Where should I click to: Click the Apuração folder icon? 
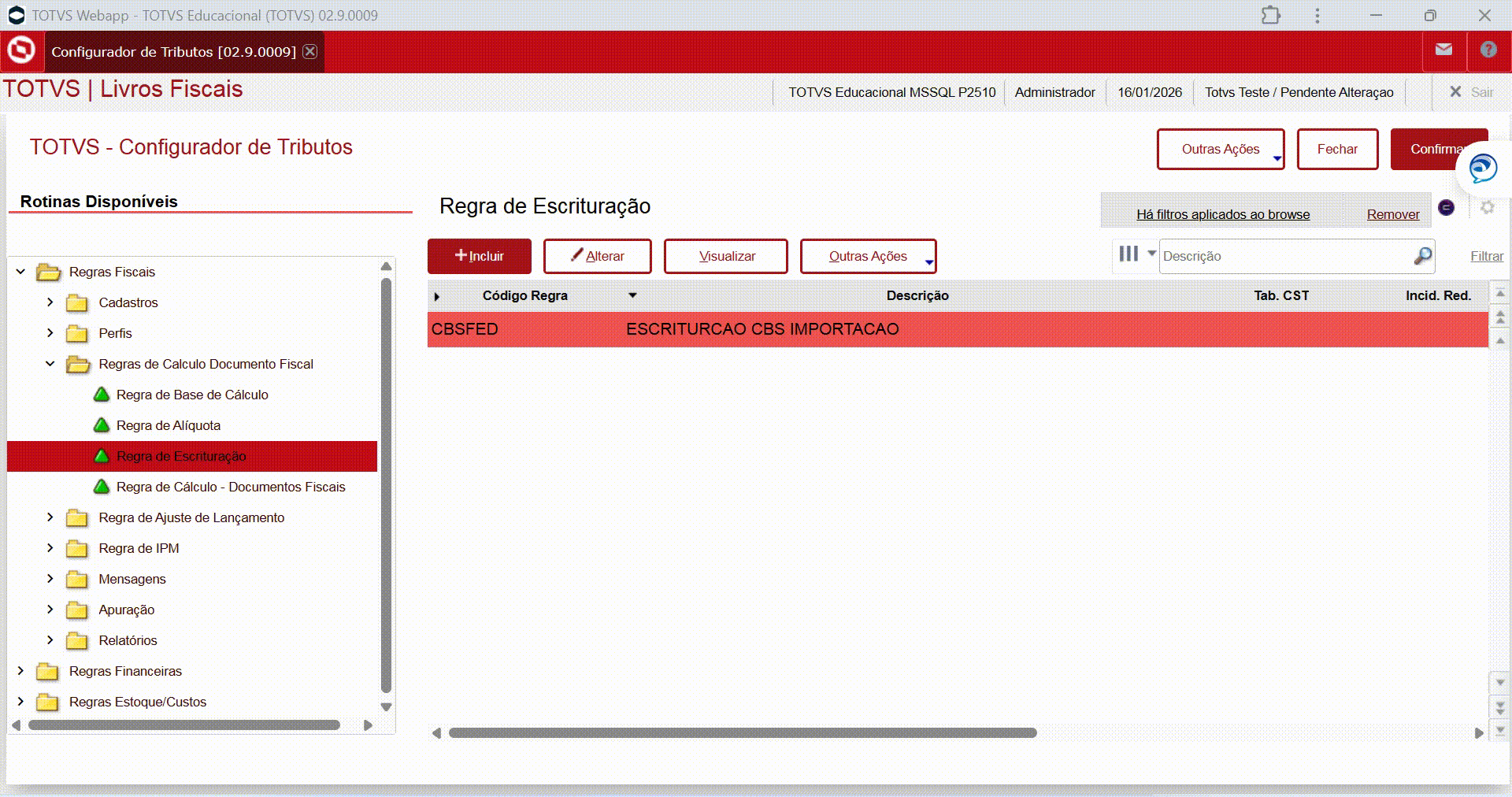(77, 610)
